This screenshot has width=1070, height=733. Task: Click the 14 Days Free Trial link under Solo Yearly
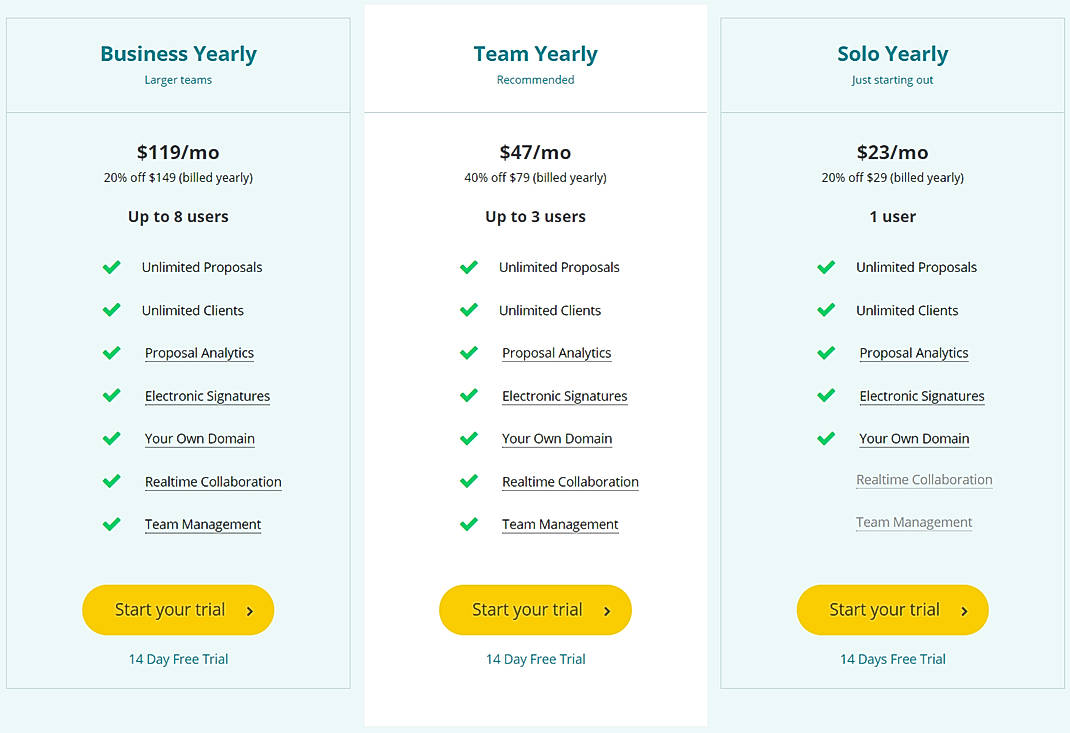892,659
